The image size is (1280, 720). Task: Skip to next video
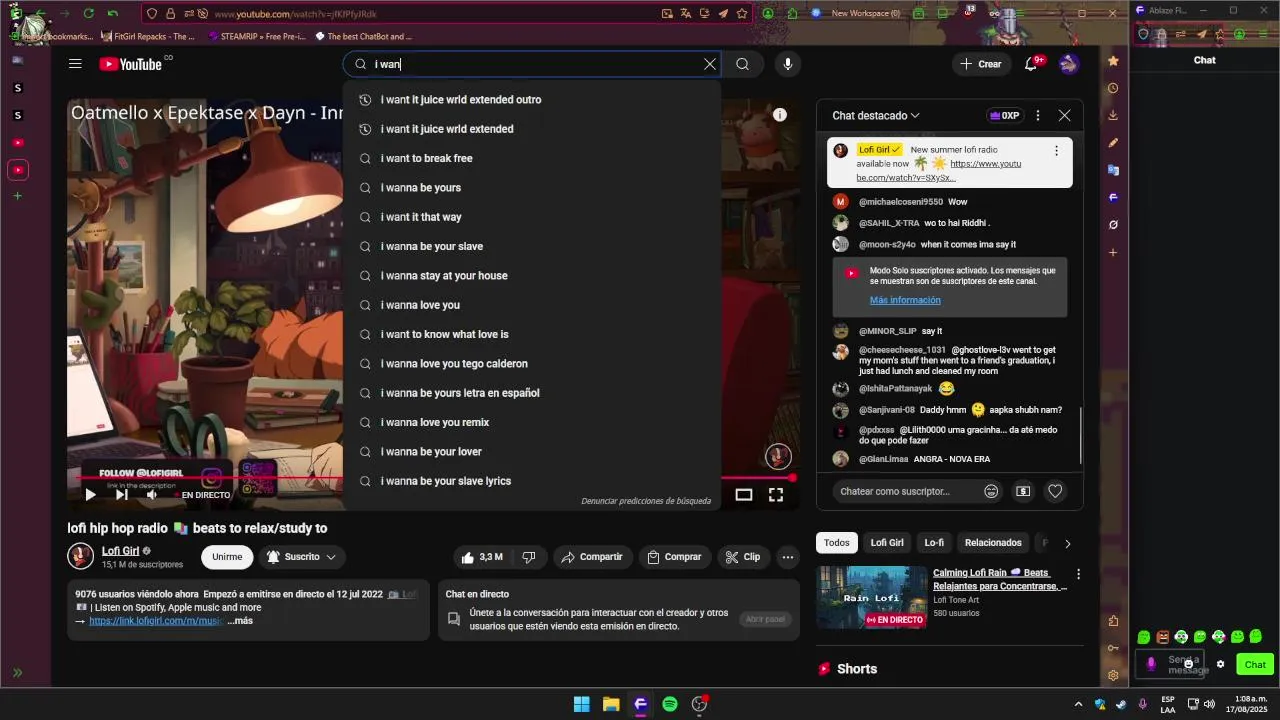[121, 494]
